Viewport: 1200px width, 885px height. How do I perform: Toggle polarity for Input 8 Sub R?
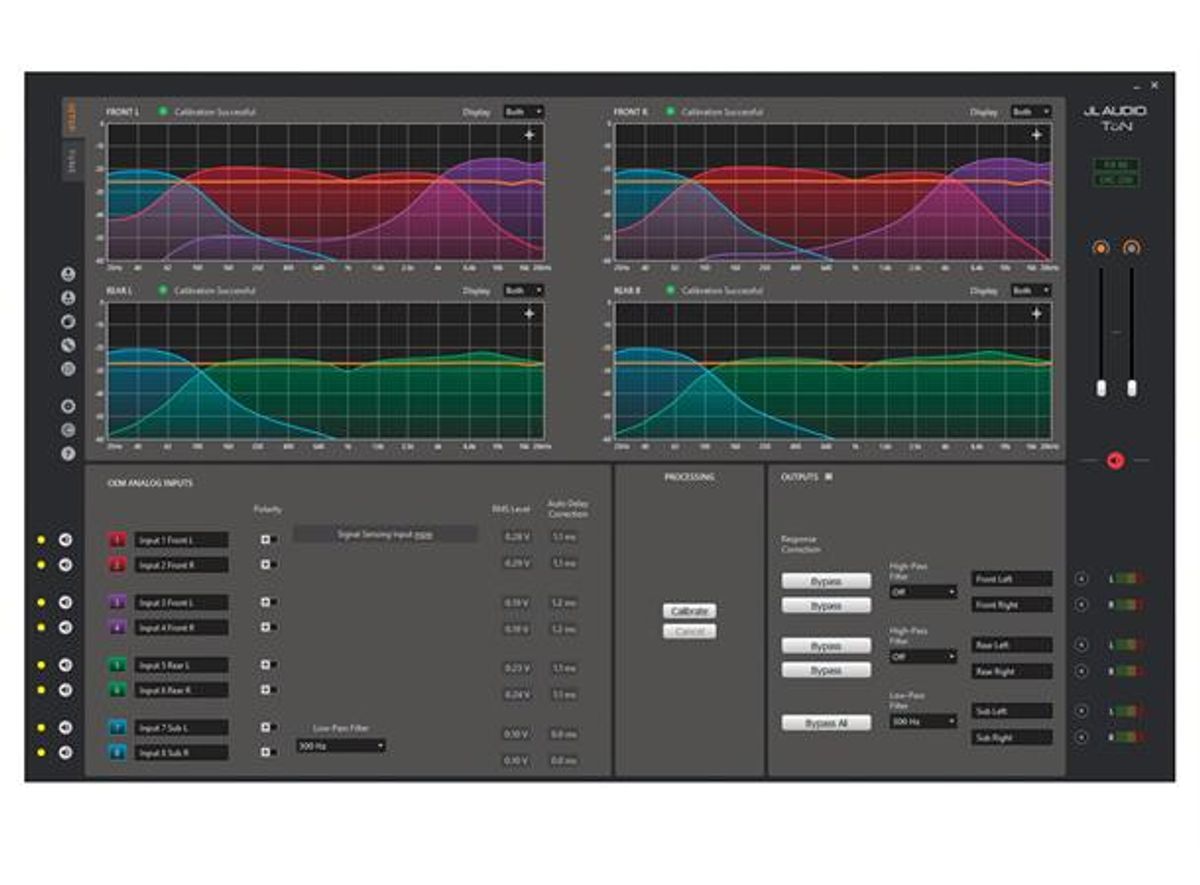tap(267, 752)
